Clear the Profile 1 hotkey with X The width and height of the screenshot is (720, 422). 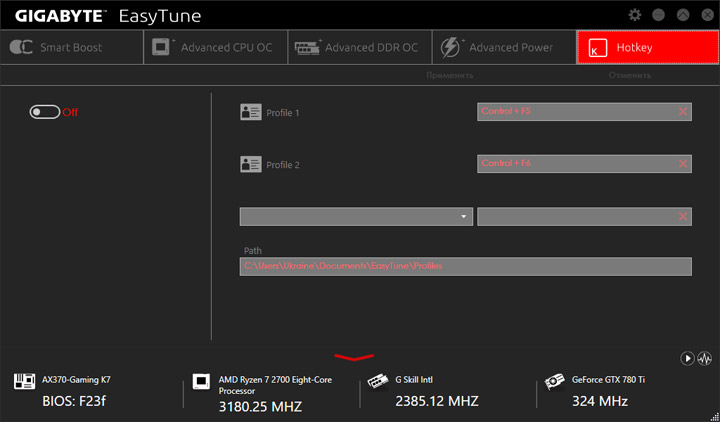(683, 112)
